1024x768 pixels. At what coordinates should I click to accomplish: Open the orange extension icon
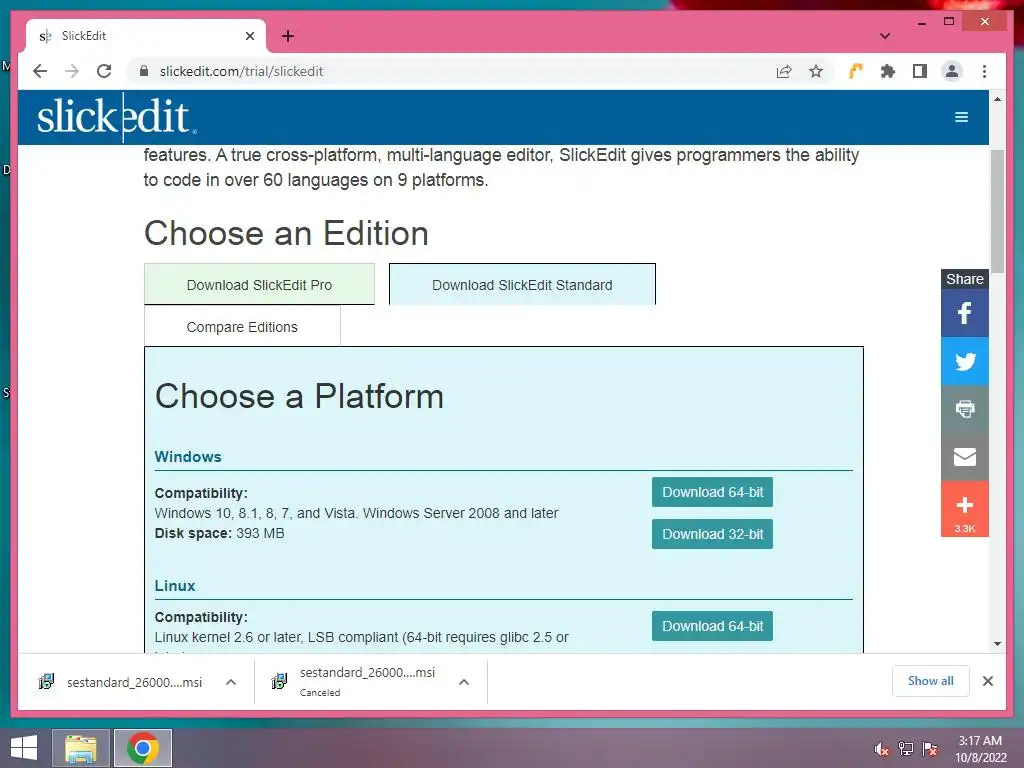pyautogui.click(x=856, y=71)
